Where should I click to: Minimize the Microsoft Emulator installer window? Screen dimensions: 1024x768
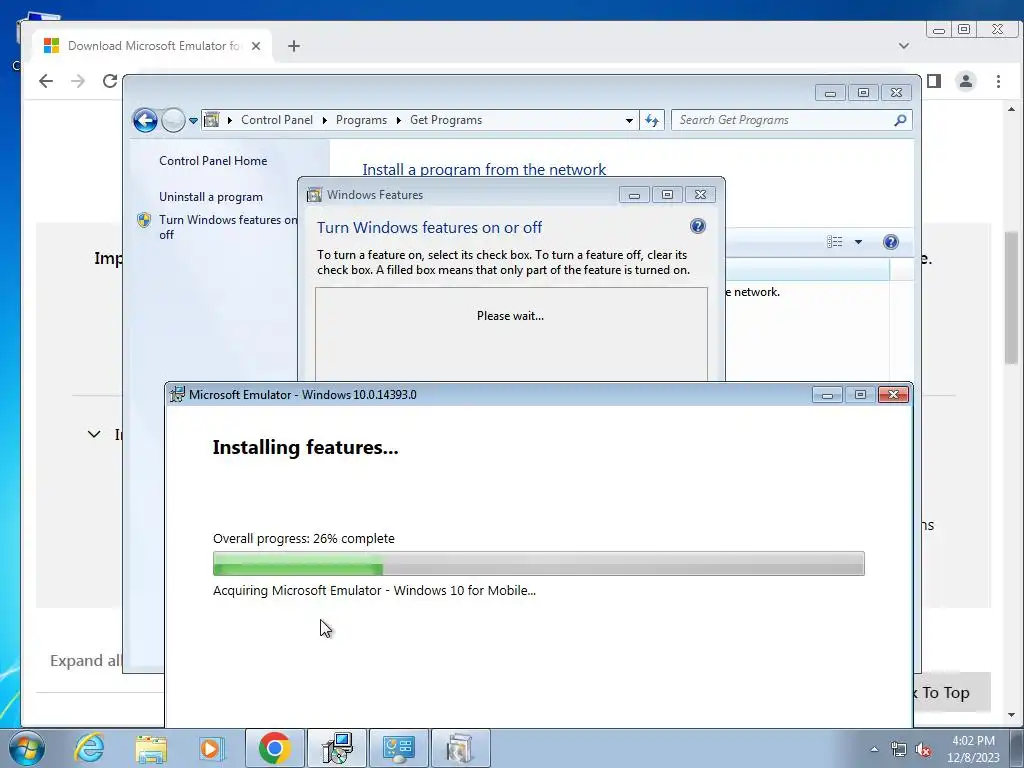(x=827, y=394)
